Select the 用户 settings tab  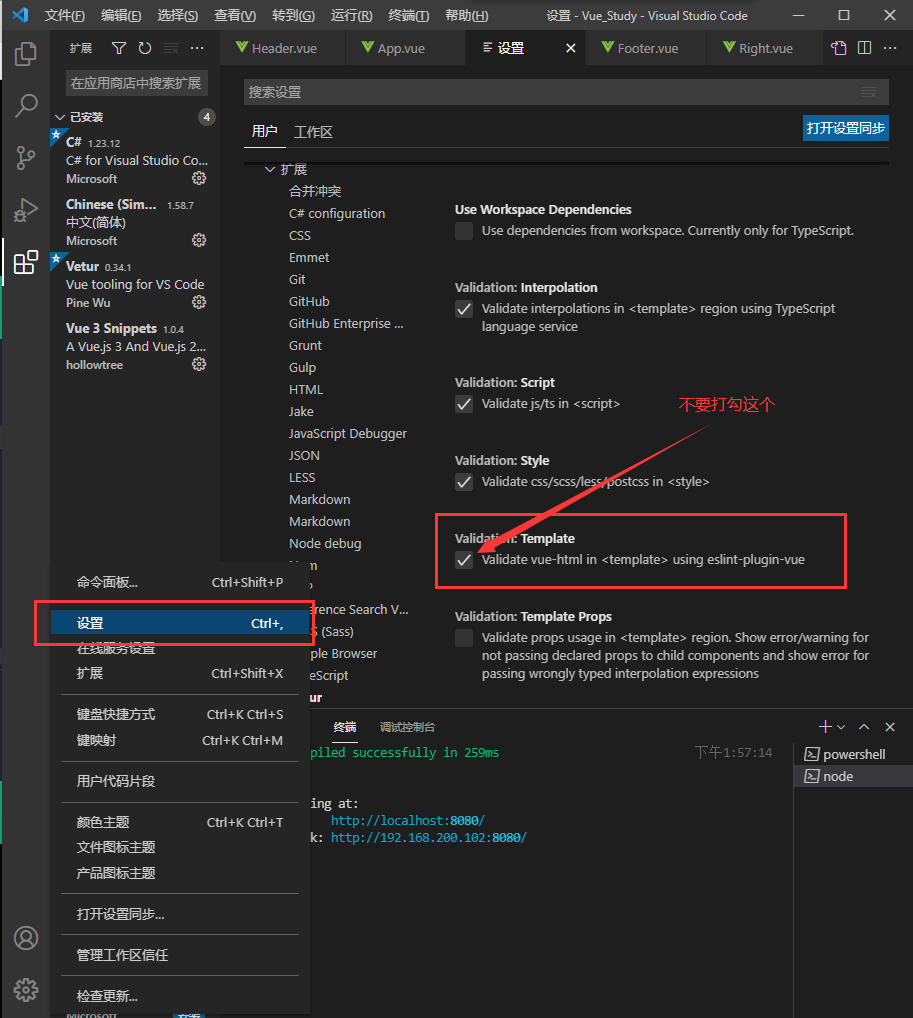coord(264,132)
